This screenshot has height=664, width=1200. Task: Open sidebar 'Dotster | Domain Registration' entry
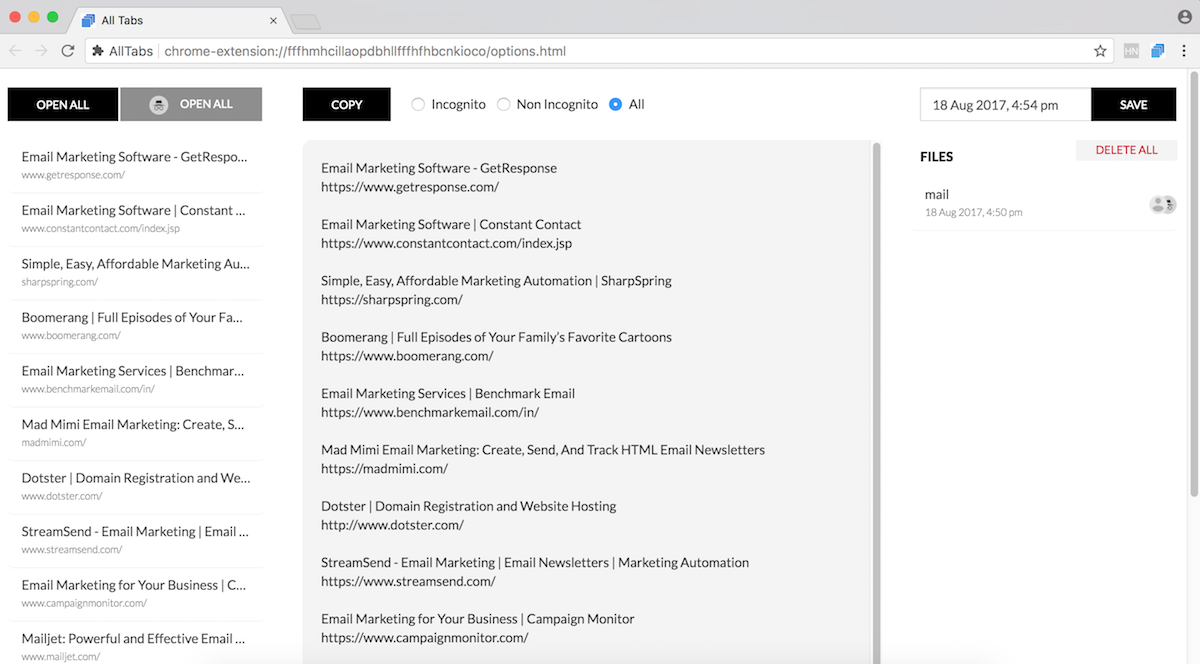click(136, 486)
